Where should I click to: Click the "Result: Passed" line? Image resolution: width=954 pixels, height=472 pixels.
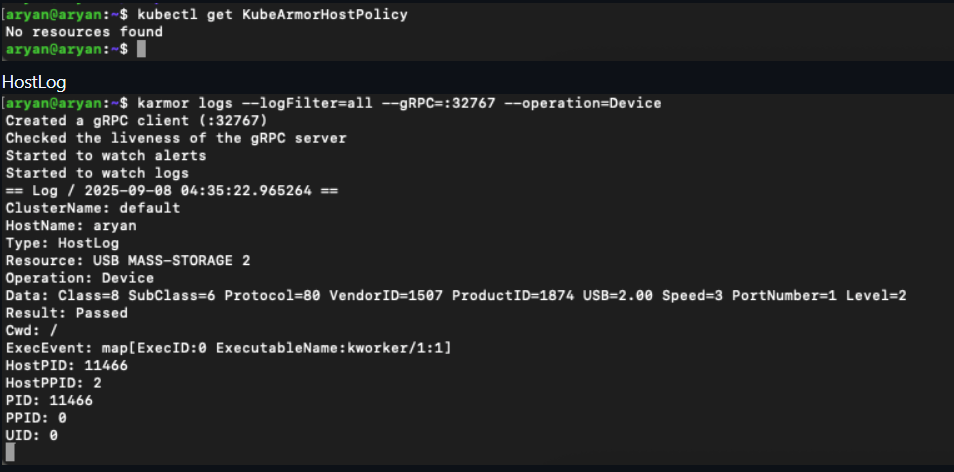pyautogui.click(x=67, y=313)
